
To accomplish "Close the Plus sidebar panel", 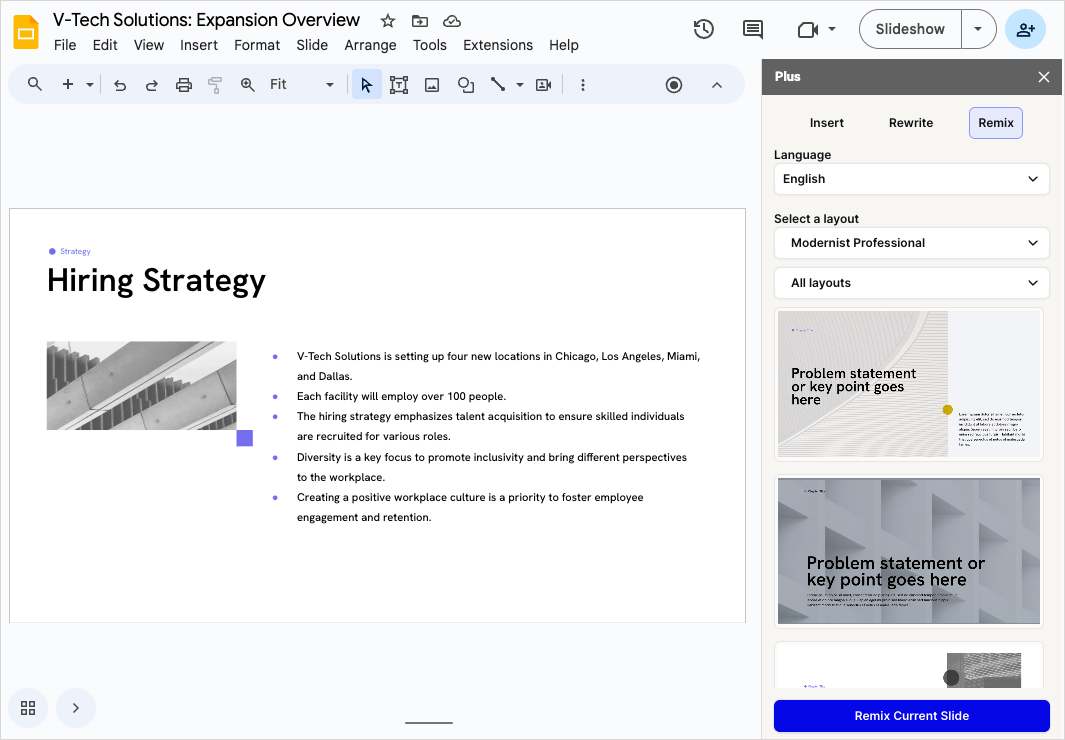I will click(x=1044, y=77).
